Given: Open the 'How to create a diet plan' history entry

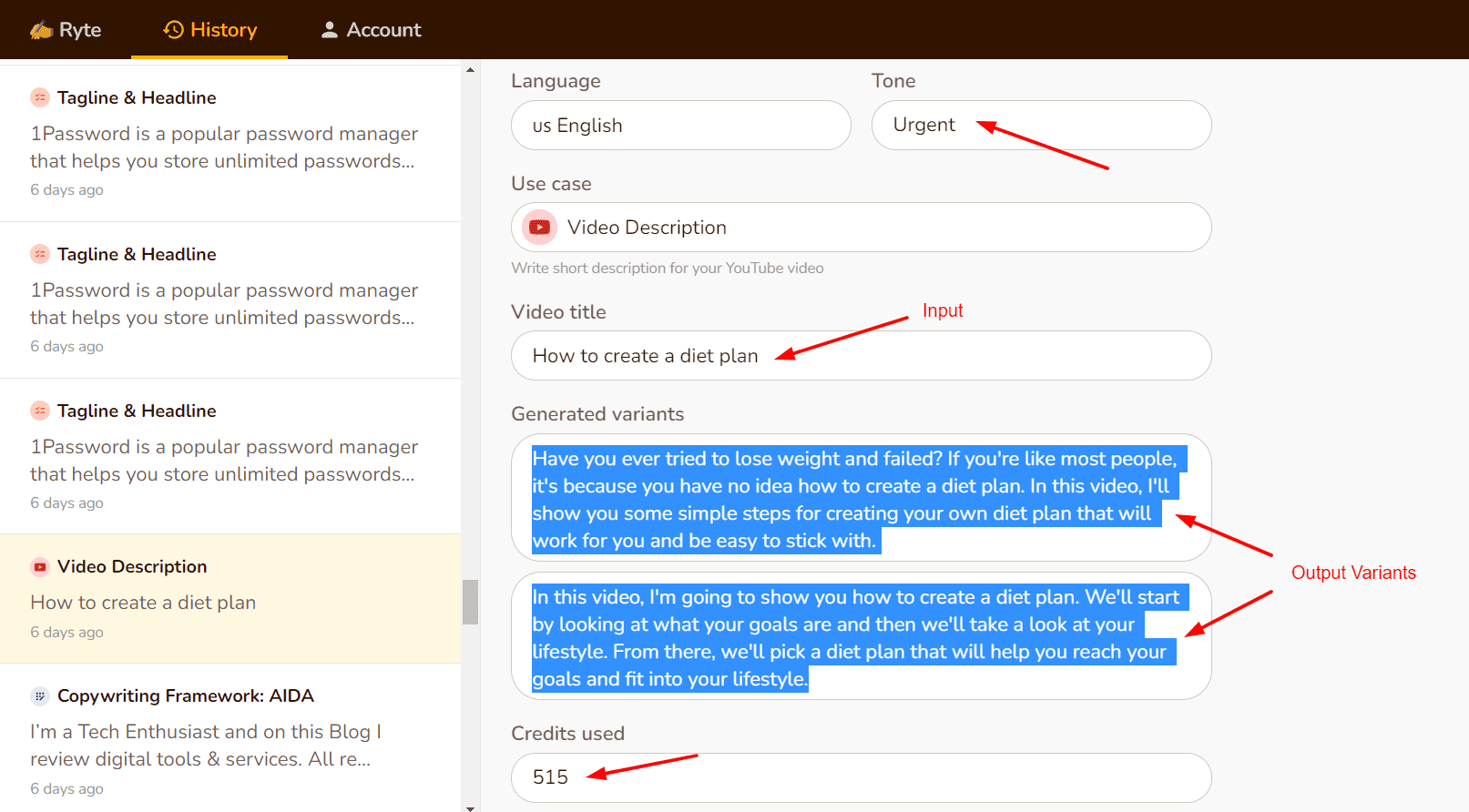Looking at the screenshot, I should click(x=143, y=603).
